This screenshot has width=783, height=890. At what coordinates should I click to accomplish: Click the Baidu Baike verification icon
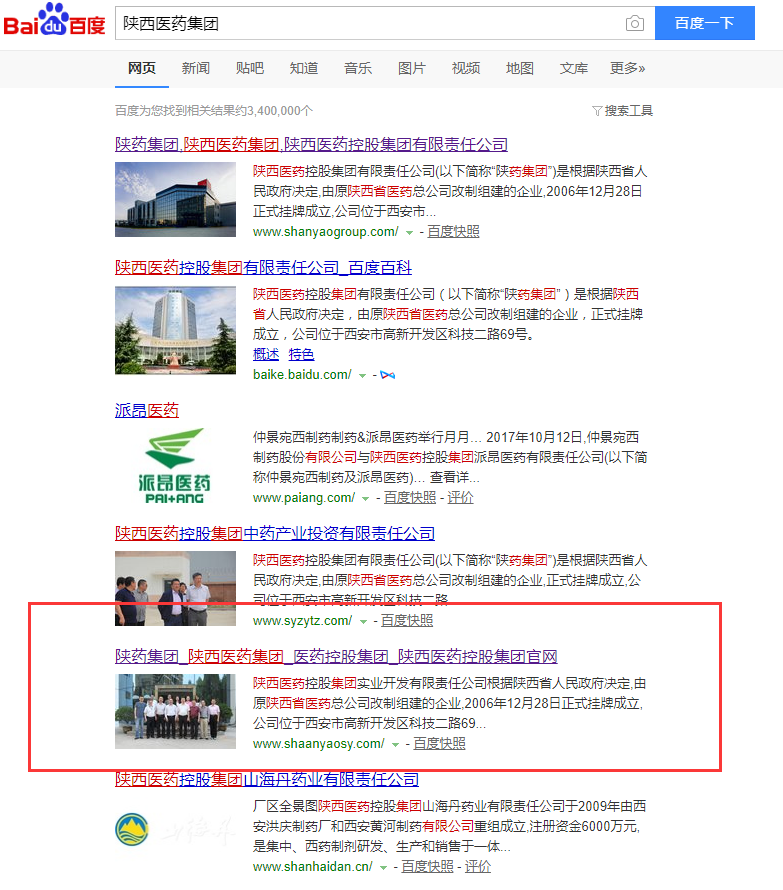[x=388, y=375]
